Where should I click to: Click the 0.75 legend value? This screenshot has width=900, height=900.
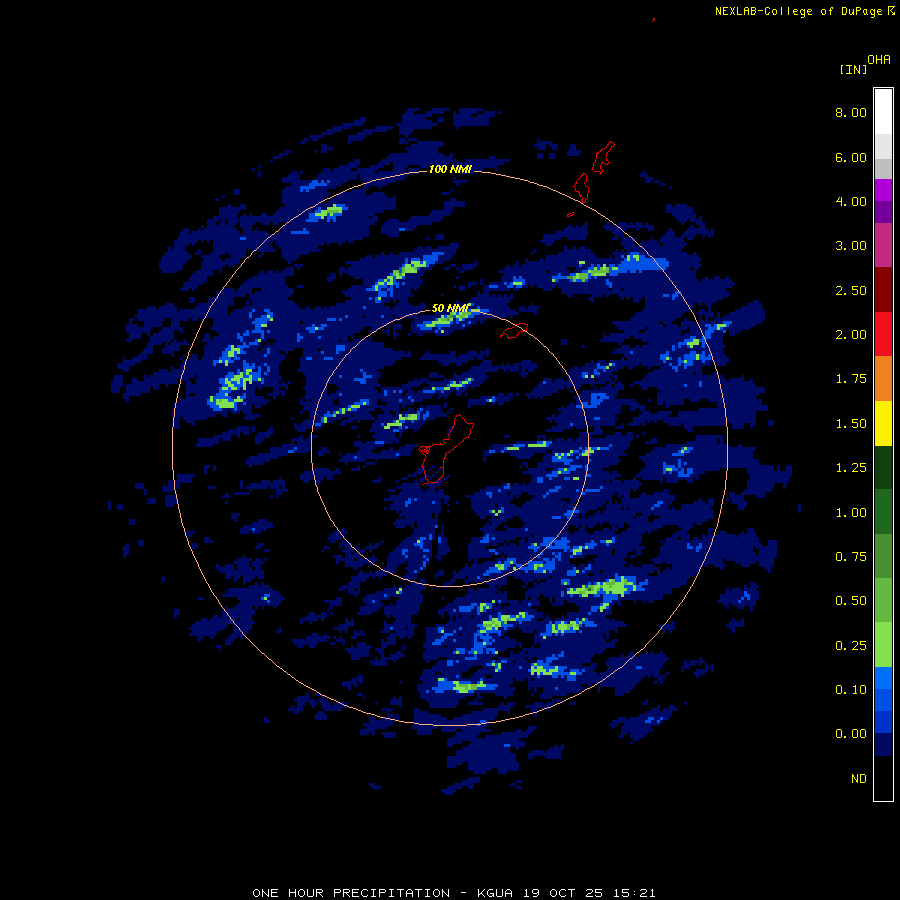pos(851,557)
